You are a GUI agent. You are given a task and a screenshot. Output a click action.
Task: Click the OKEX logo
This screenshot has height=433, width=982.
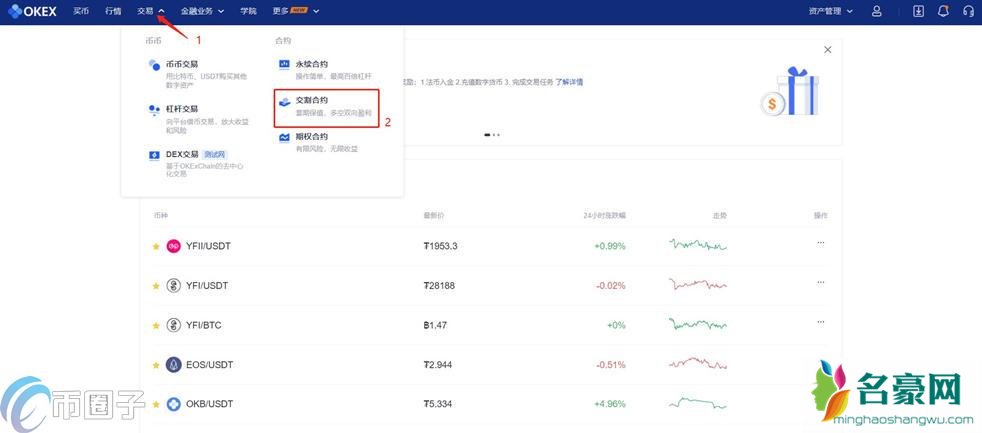click(x=36, y=11)
